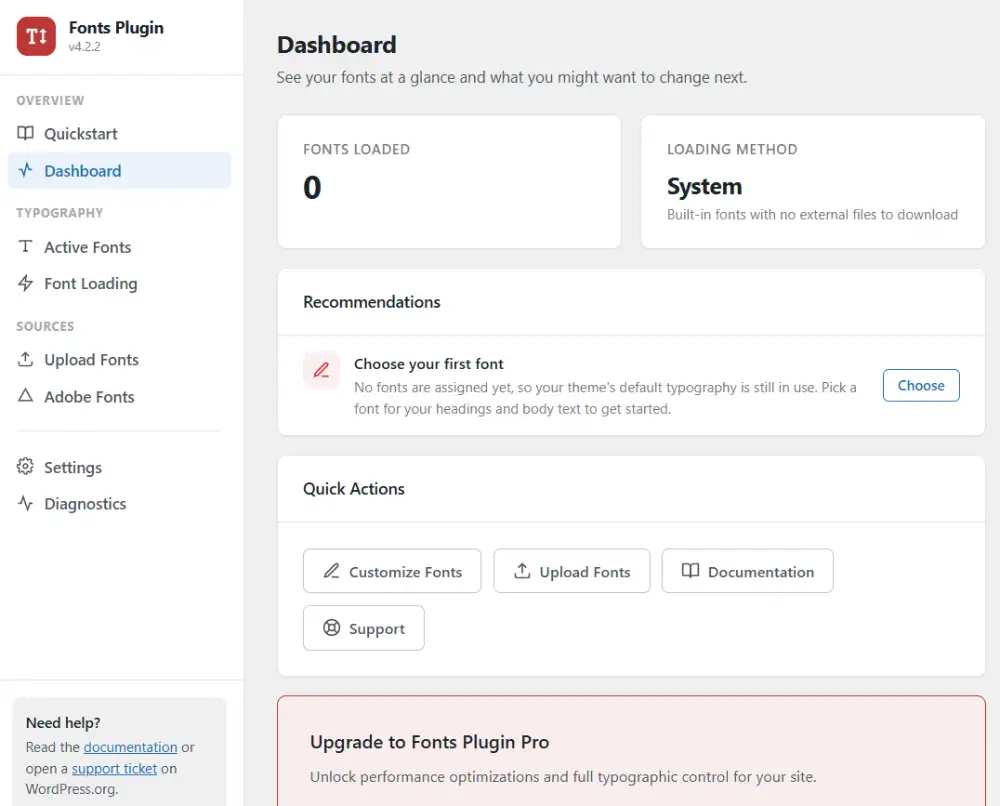Open Upload Fonts from the Sources section
This screenshot has height=806, width=1000.
click(119, 360)
